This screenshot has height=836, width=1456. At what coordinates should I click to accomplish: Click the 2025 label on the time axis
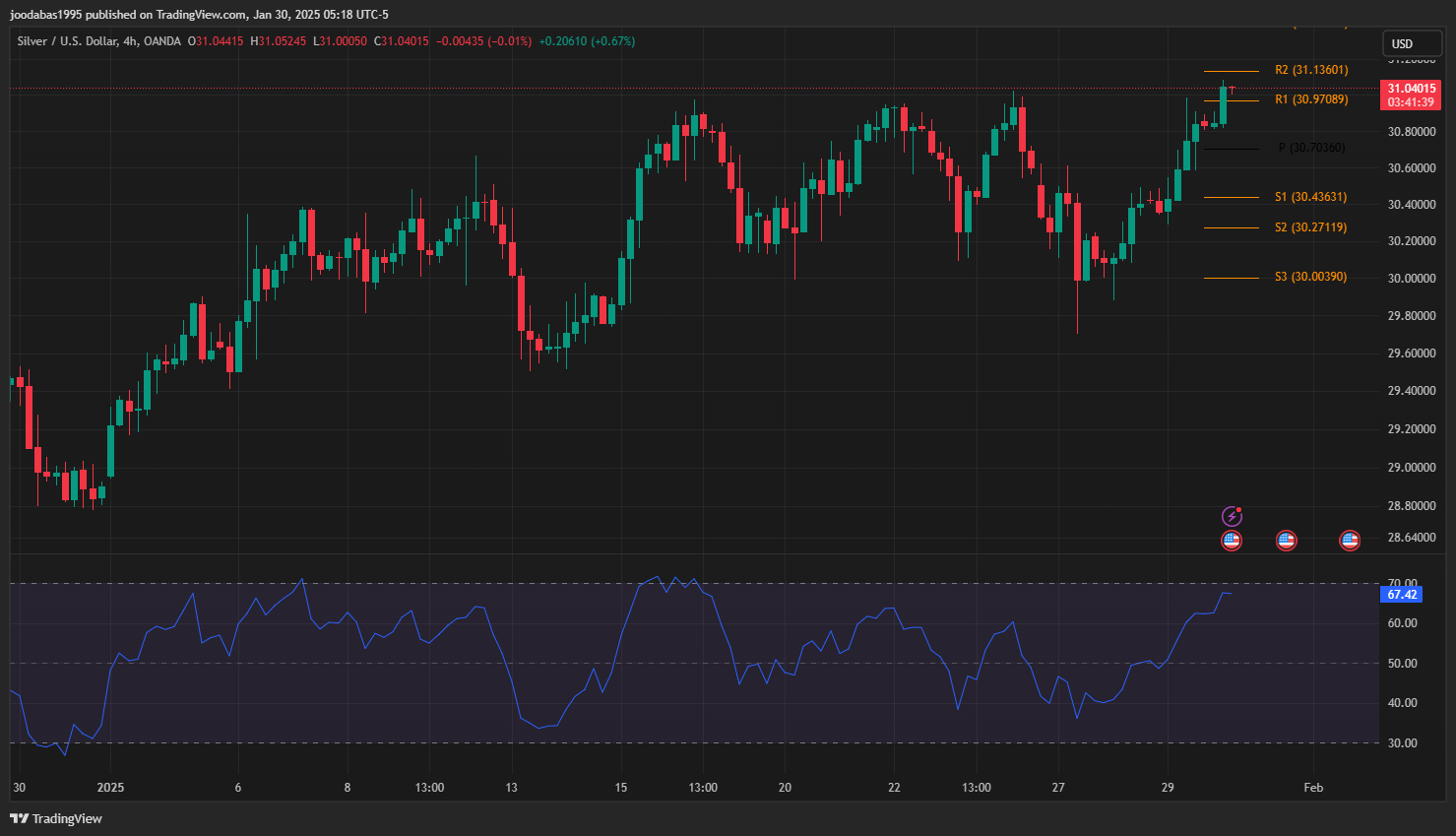point(110,788)
